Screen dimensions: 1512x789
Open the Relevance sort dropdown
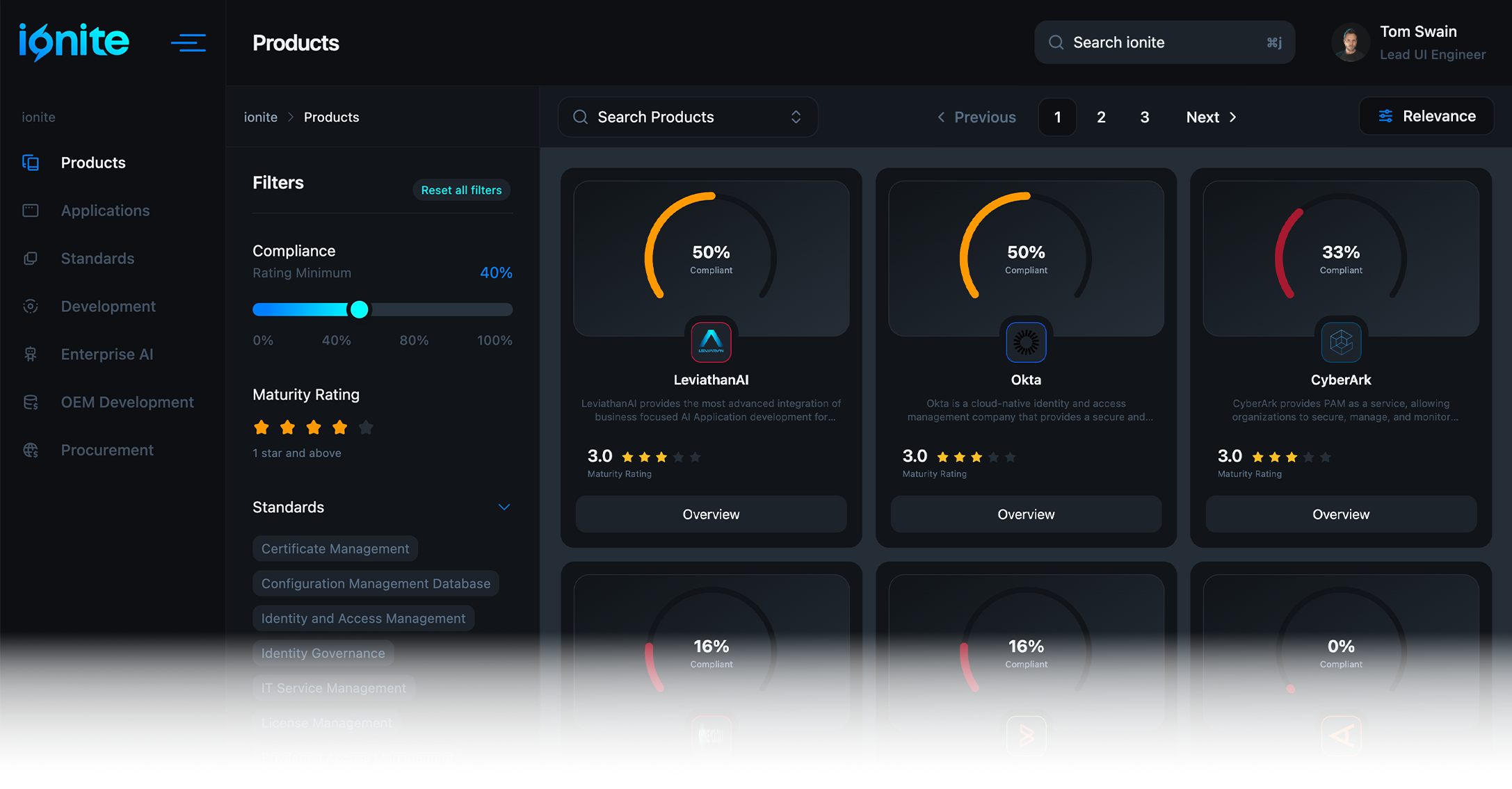click(x=1426, y=116)
